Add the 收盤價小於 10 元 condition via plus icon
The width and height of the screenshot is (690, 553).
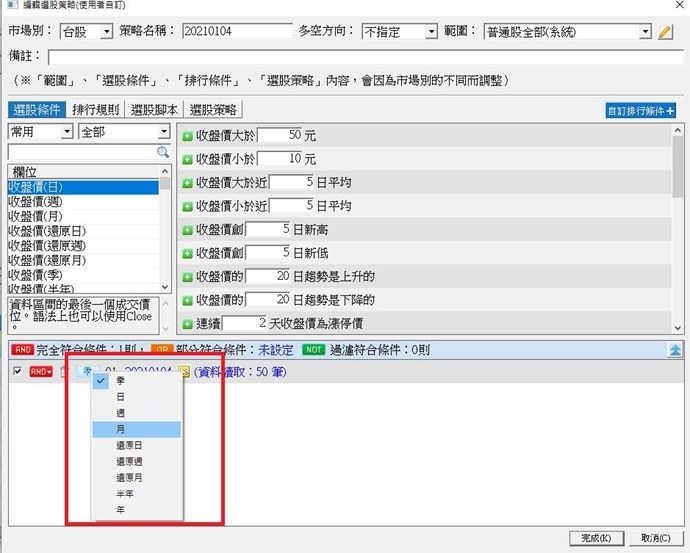(187, 159)
